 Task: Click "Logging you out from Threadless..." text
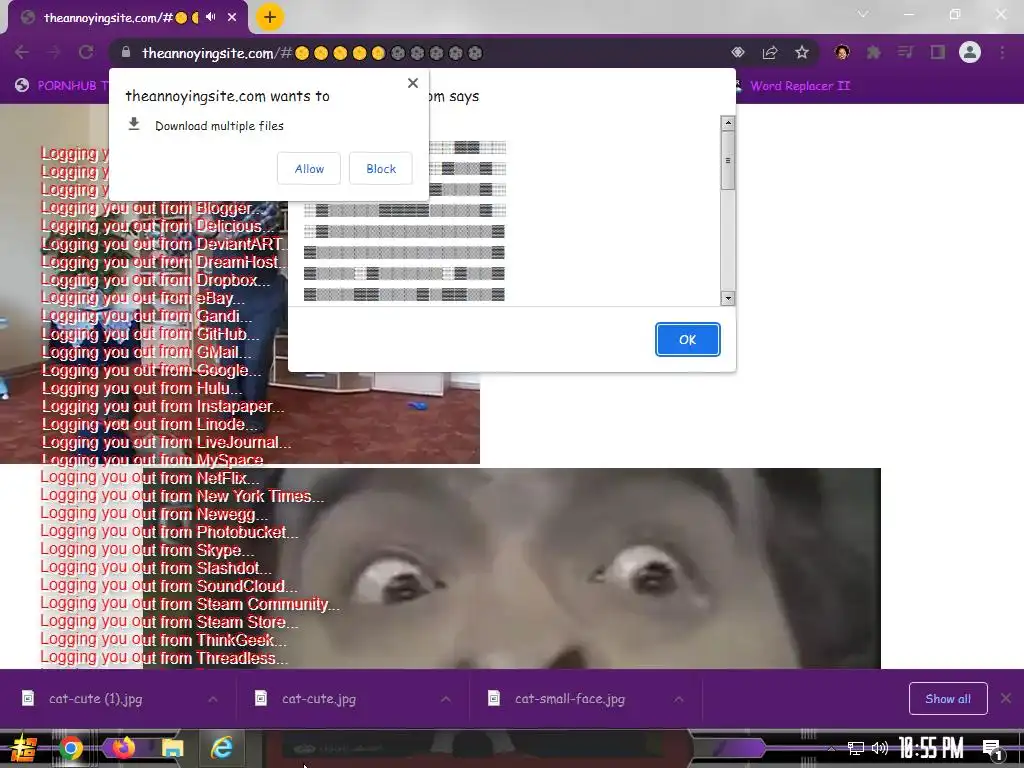pos(164,658)
